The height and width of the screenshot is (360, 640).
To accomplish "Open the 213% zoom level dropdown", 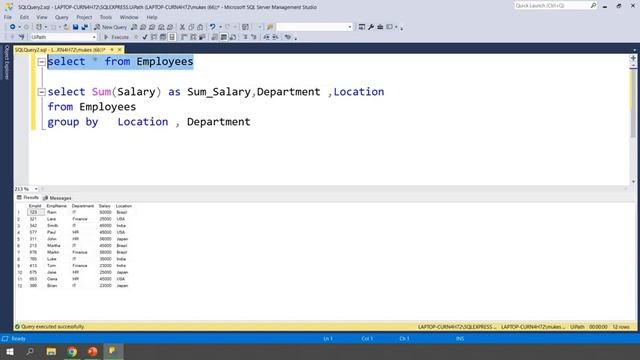I will pos(36,189).
